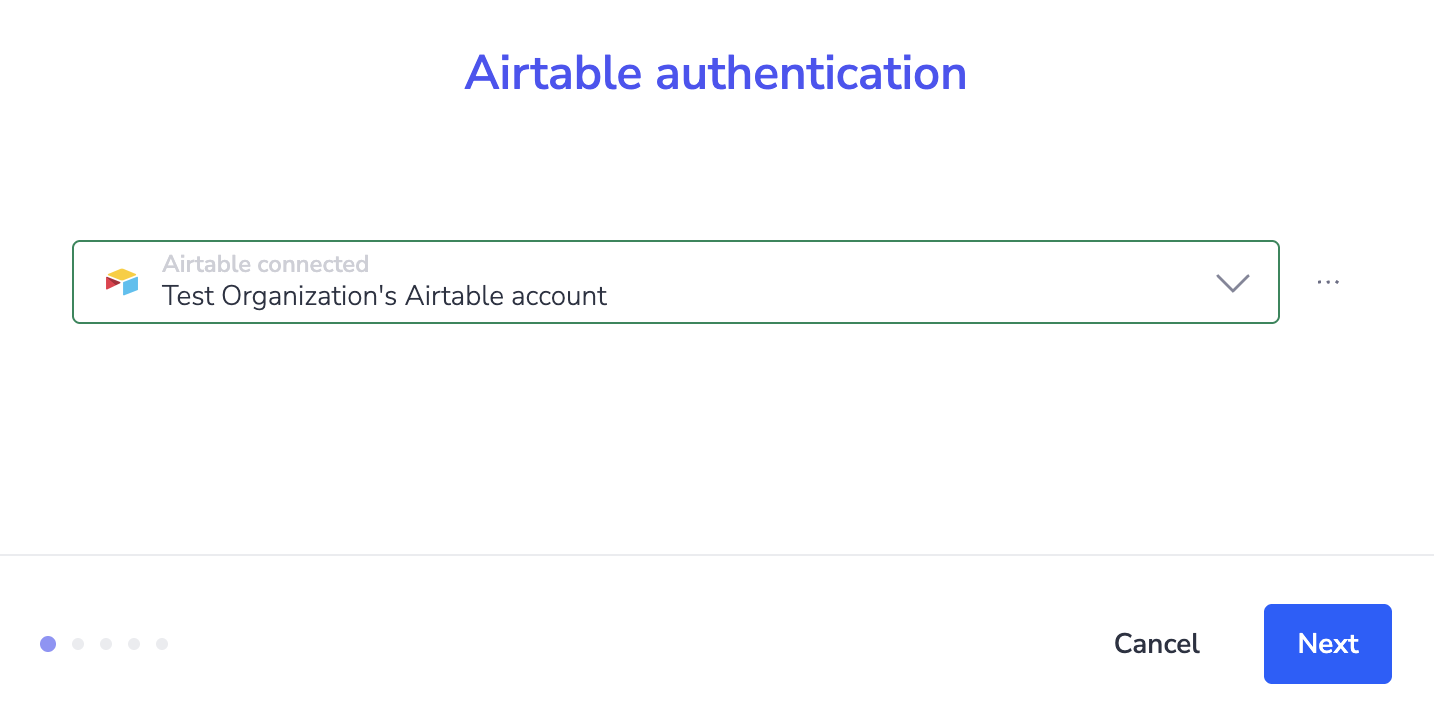Jump to the second step dot
The height and width of the screenshot is (718, 1434).
point(78,644)
